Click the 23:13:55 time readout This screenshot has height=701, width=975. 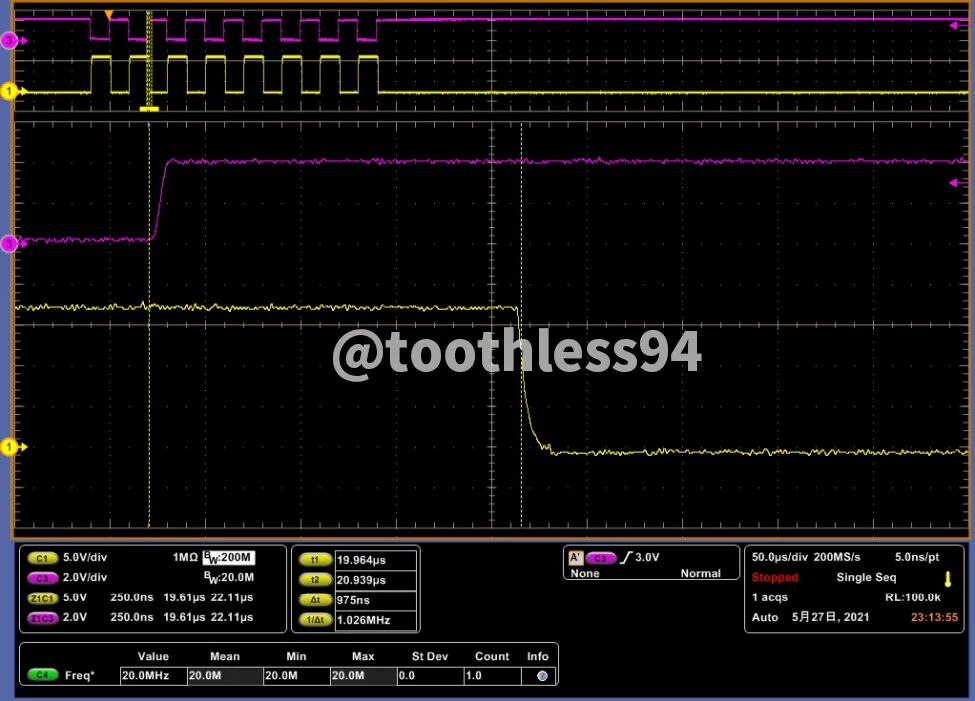click(935, 617)
